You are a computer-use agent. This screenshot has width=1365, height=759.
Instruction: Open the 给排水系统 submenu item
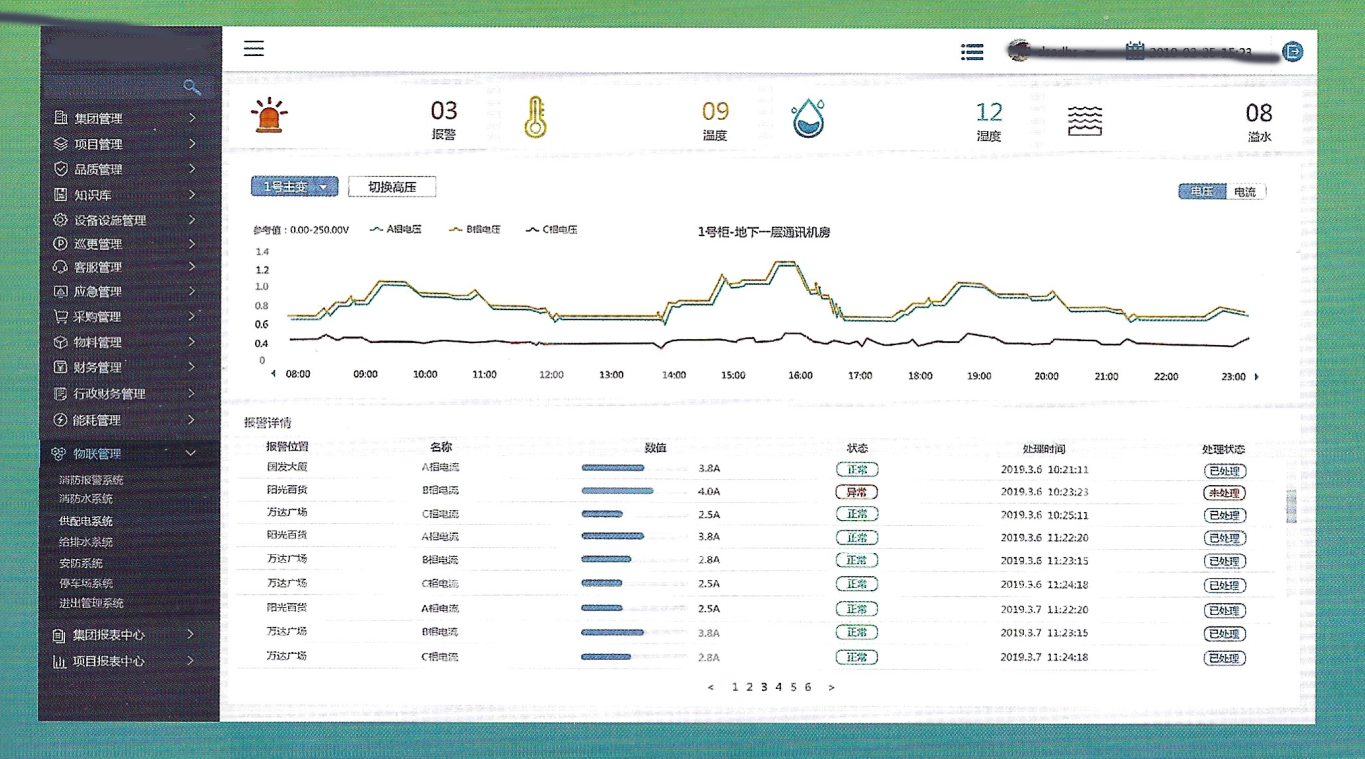click(85, 542)
